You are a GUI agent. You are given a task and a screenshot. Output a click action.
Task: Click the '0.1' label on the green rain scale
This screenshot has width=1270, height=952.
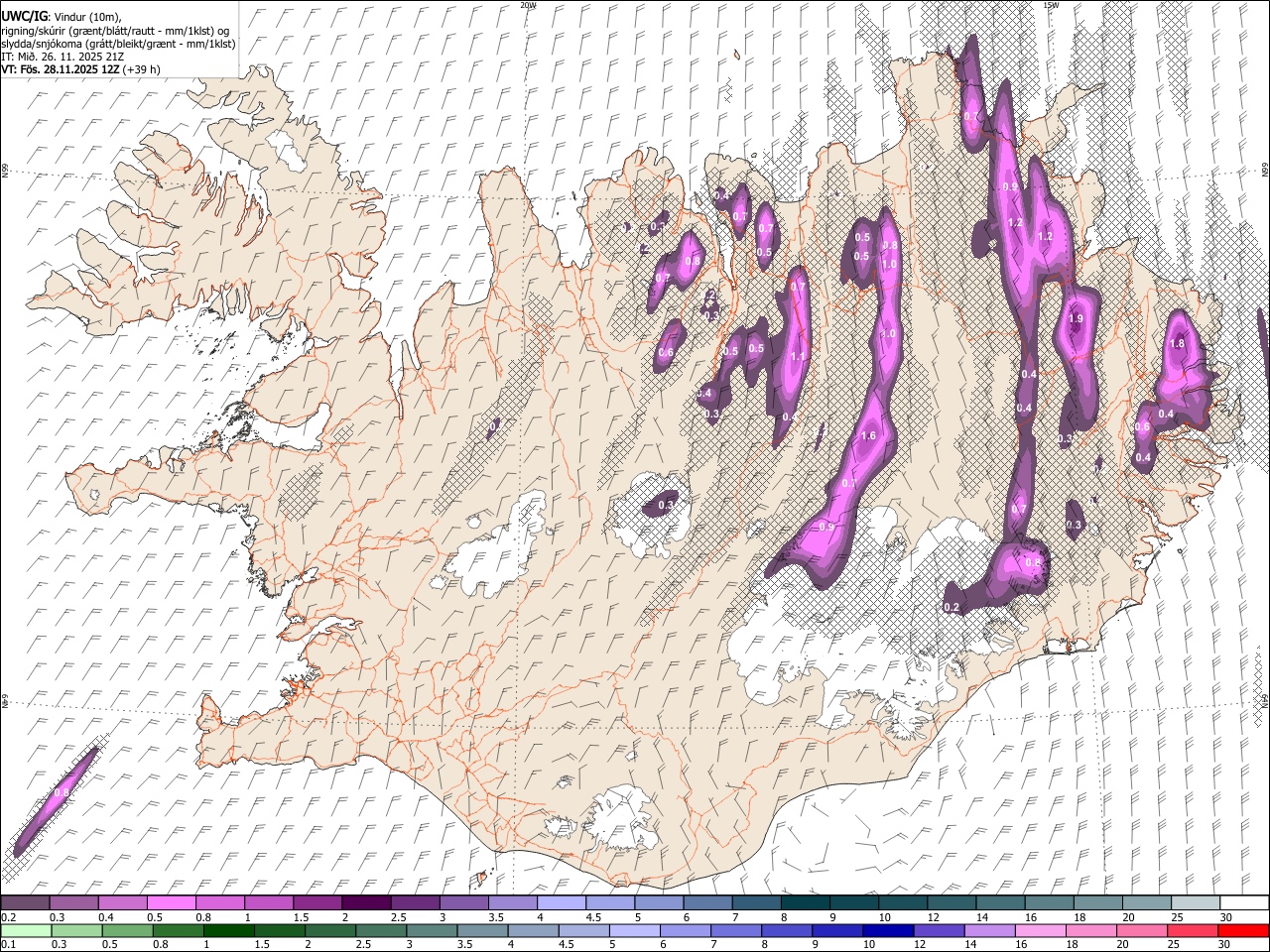click(8, 945)
